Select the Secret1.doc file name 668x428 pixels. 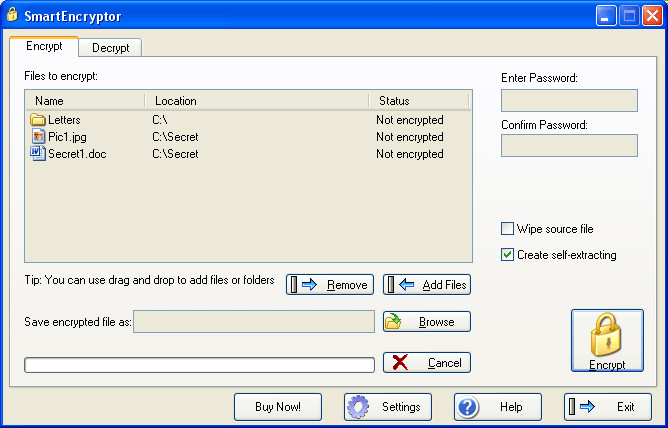point(77,154)
